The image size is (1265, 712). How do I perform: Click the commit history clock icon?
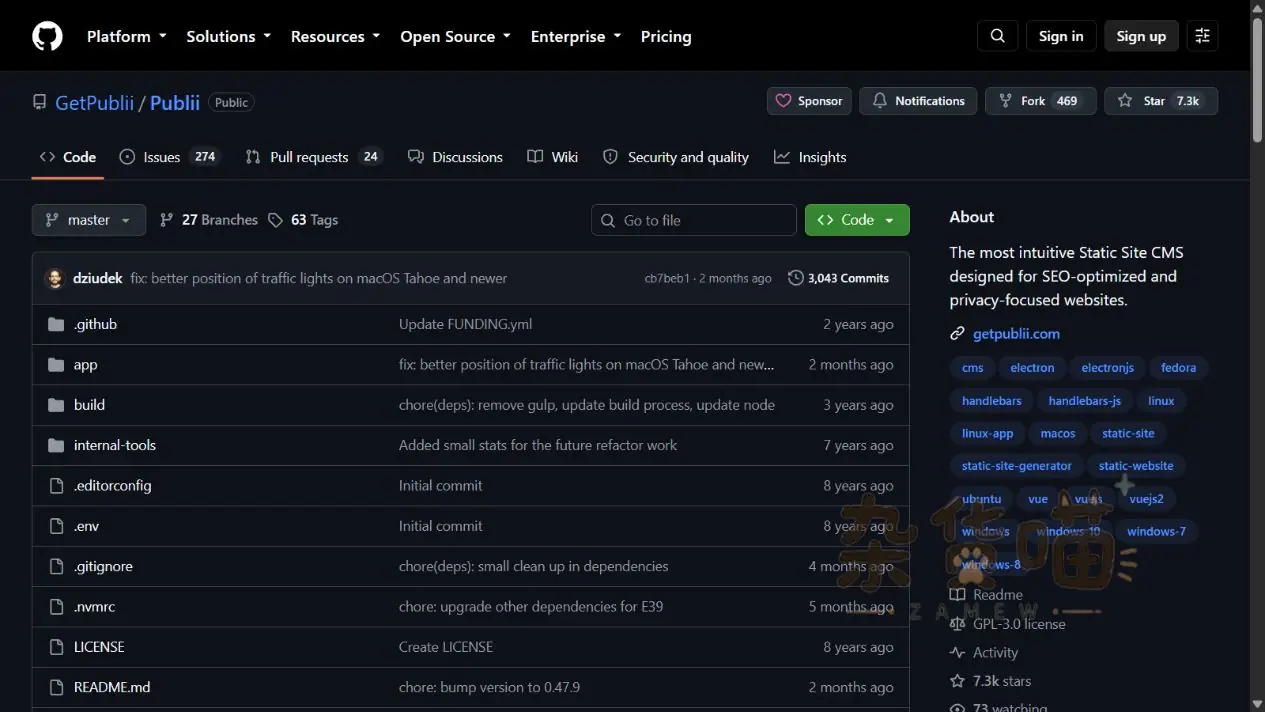[796, 278]
